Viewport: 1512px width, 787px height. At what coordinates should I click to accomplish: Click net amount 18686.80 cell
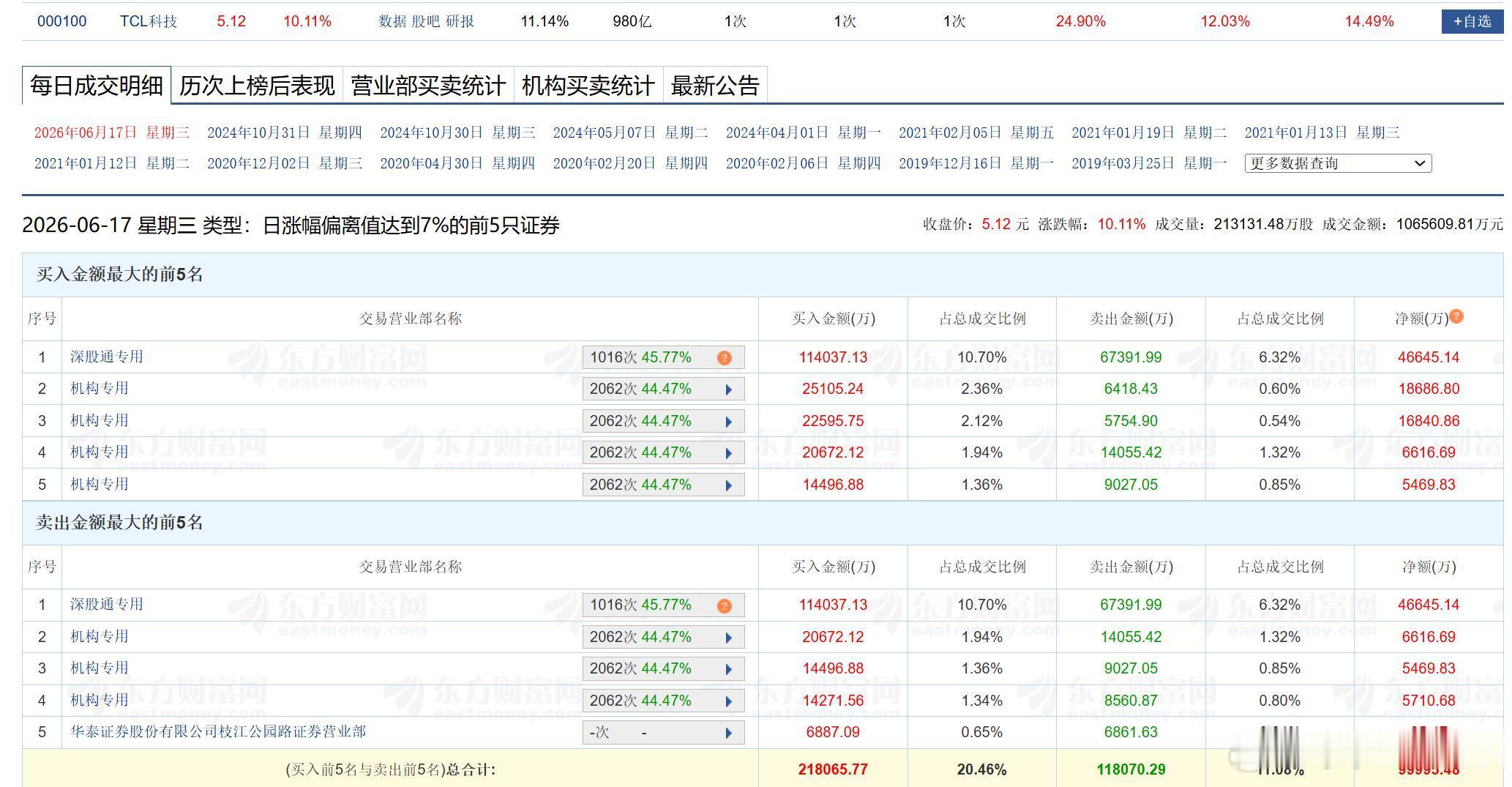pos(1429,389)
